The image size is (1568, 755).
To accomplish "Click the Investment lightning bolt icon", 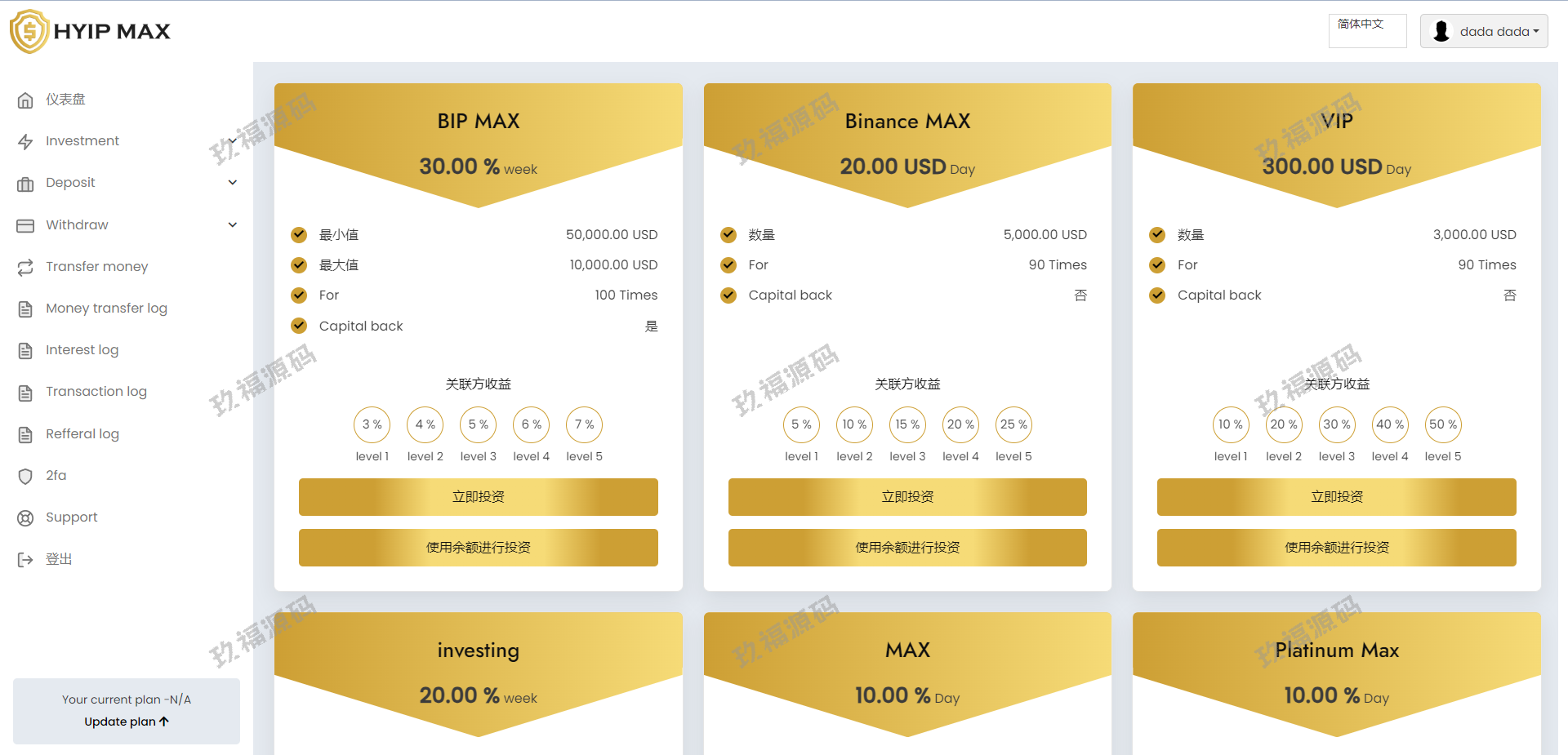I will (x=25, y=142).
